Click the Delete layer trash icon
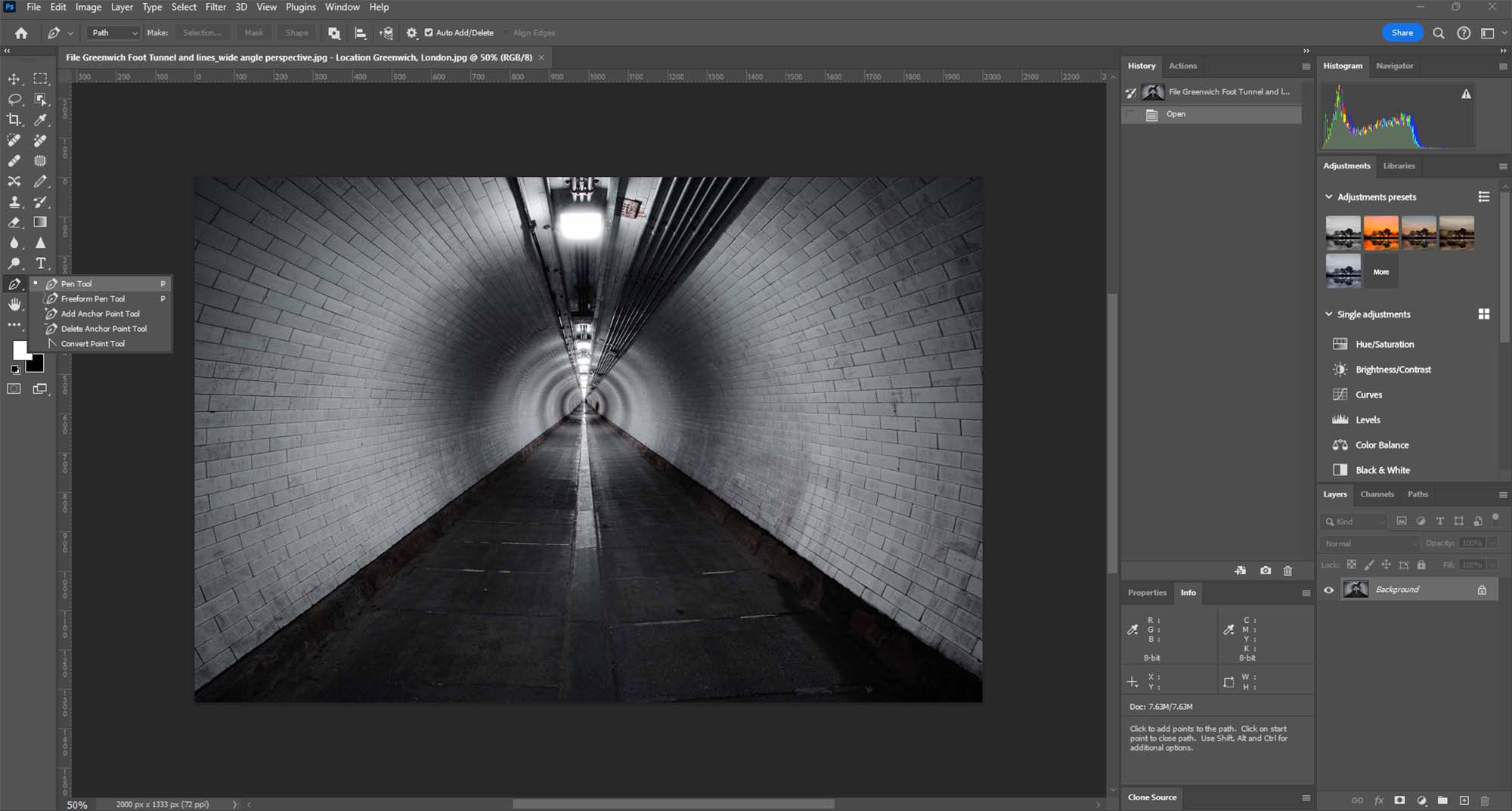The width and height of the screenshot is (1512, 811). [1485, 800]
